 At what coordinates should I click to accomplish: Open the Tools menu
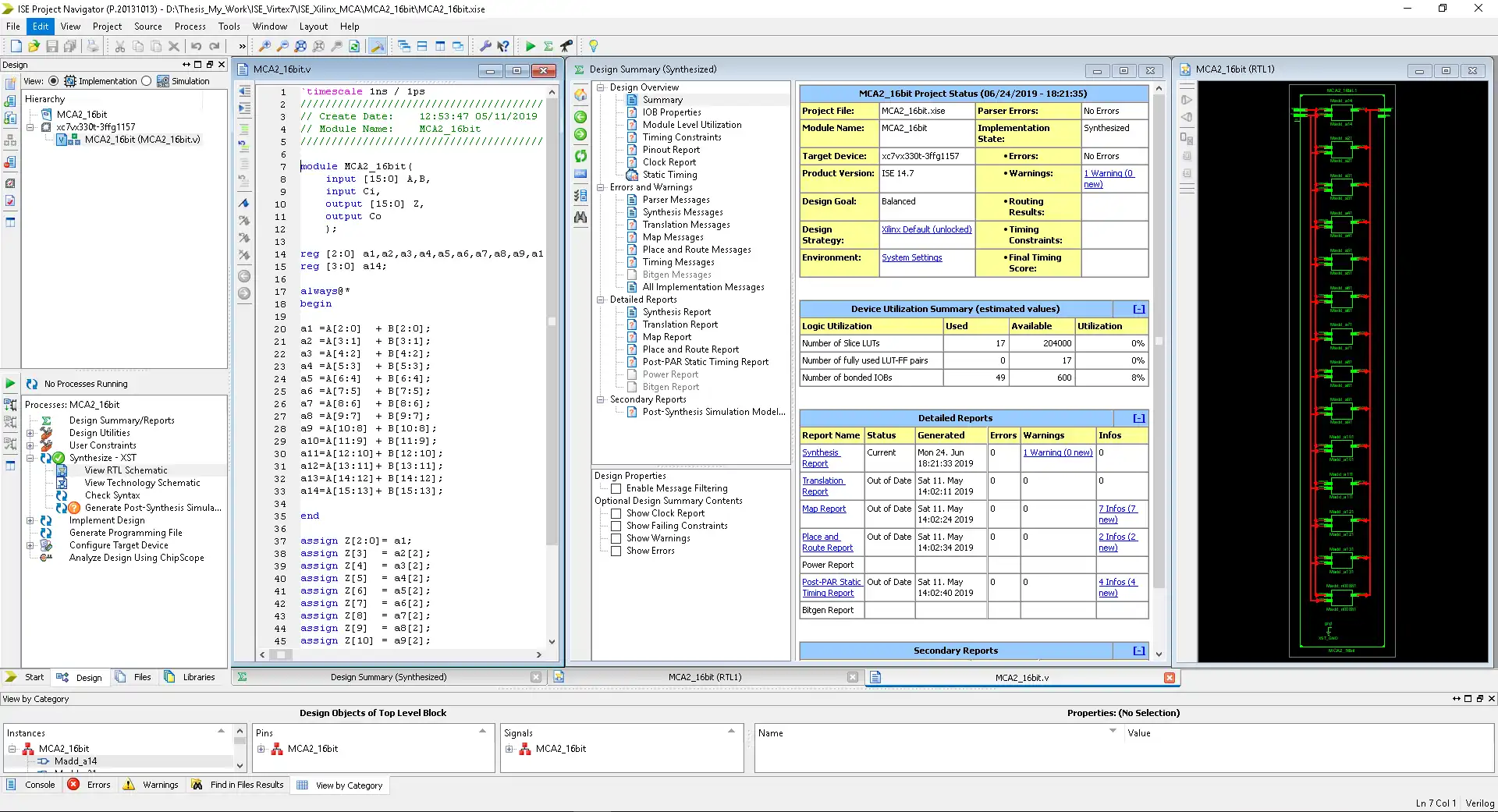(x=229, y=26)
